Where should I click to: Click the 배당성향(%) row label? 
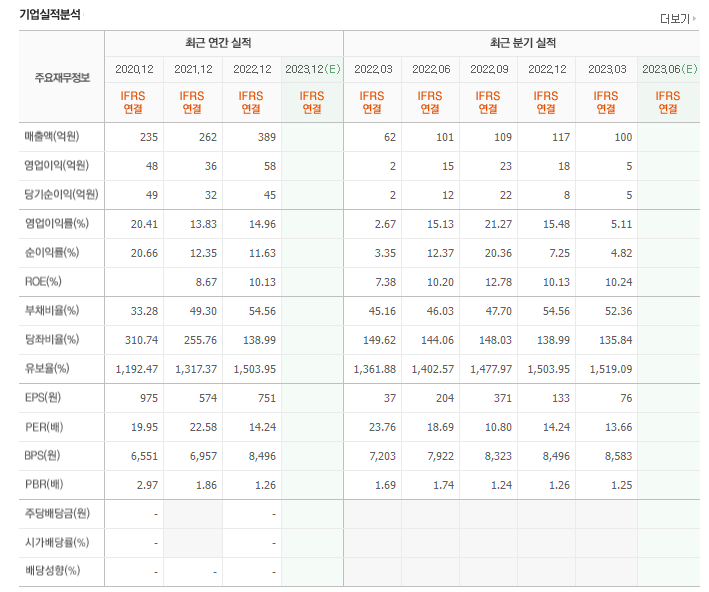coord(52,571)
